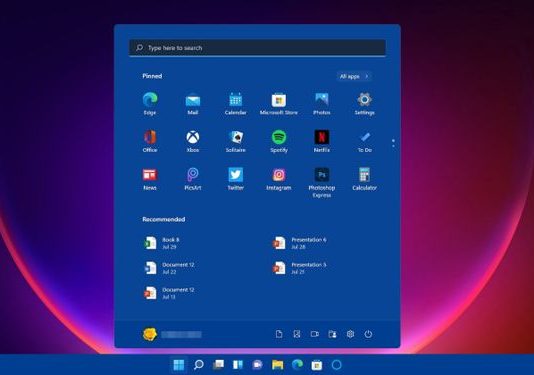Image resolution: width=534 pixels, height=375 pixels.
Task: Start the Solitaire game
Action: [x=236, y=141]
